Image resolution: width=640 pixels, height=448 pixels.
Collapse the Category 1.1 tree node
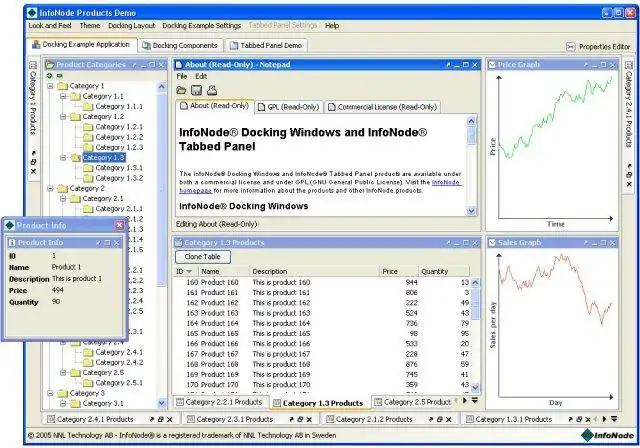click(63, 96)
